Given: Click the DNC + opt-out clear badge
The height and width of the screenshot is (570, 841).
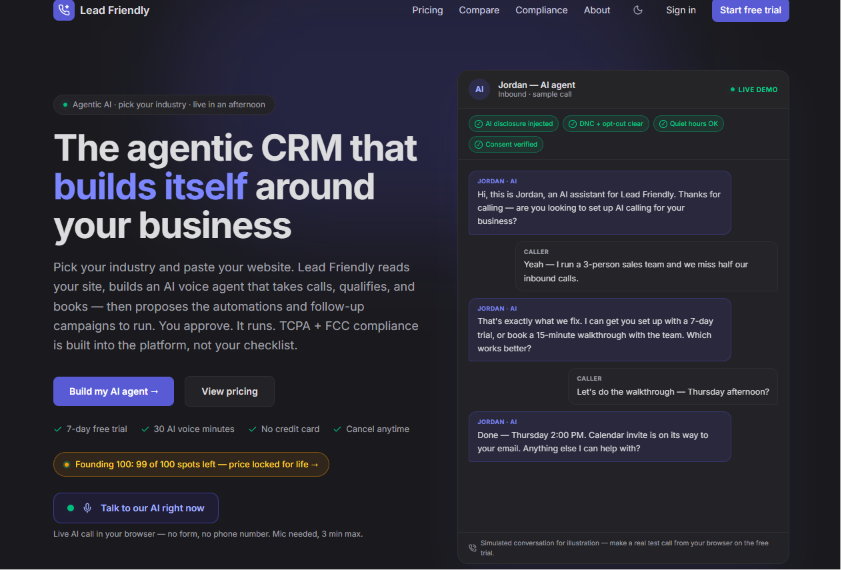Looking at the screenshot, I should 606,124.
